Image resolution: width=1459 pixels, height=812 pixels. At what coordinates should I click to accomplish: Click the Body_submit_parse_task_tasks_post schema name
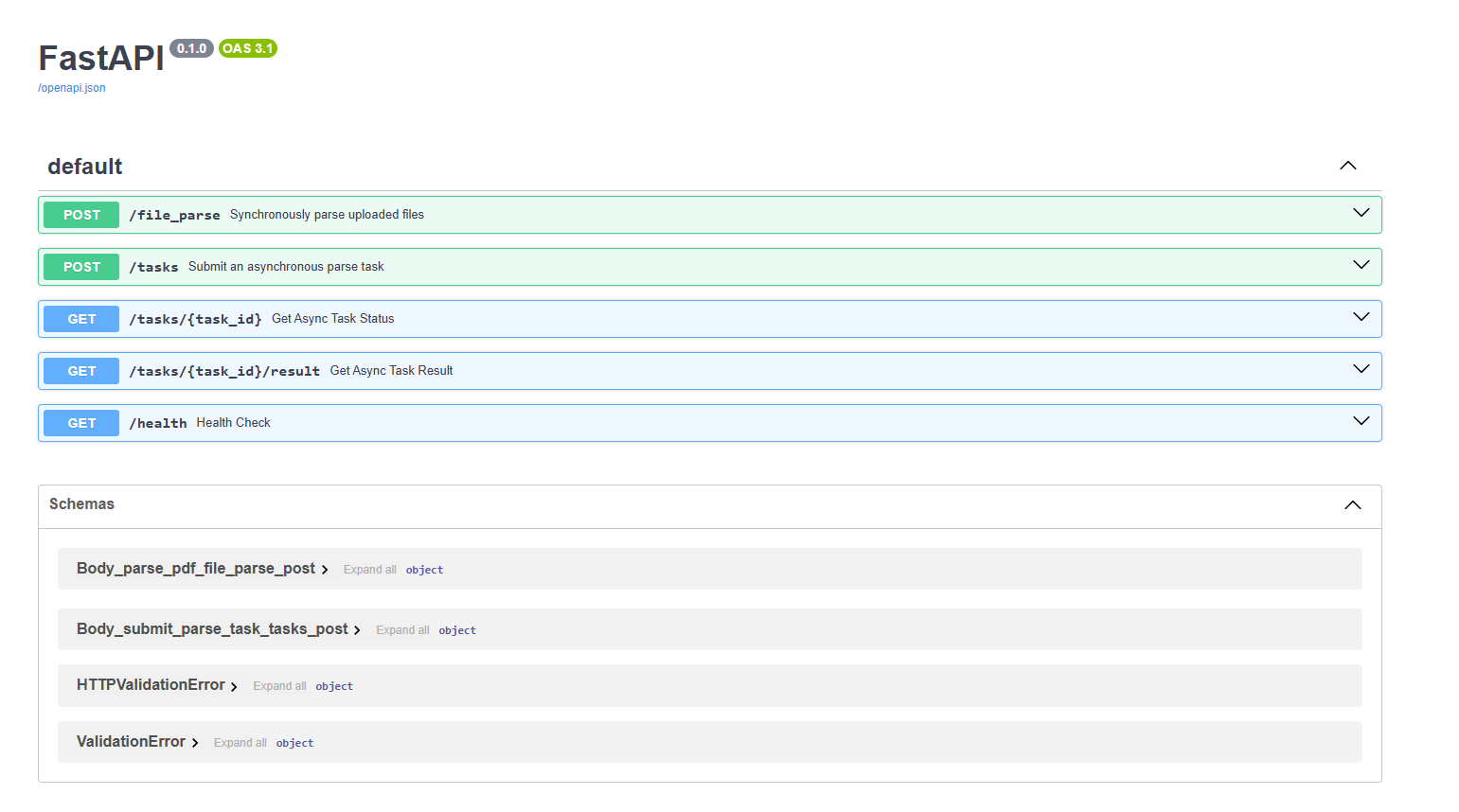click(x=212, y=628)
